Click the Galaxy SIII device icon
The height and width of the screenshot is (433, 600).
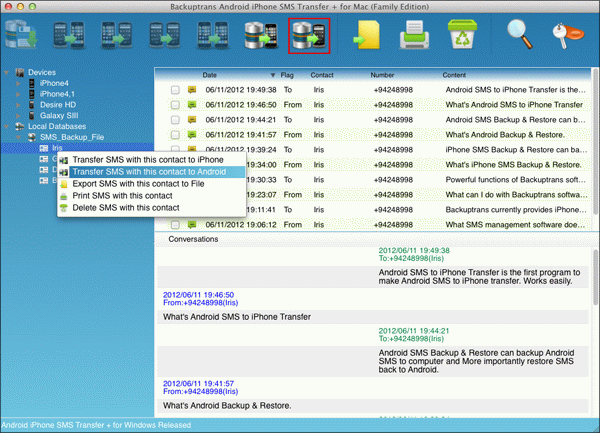pos(32,115)
